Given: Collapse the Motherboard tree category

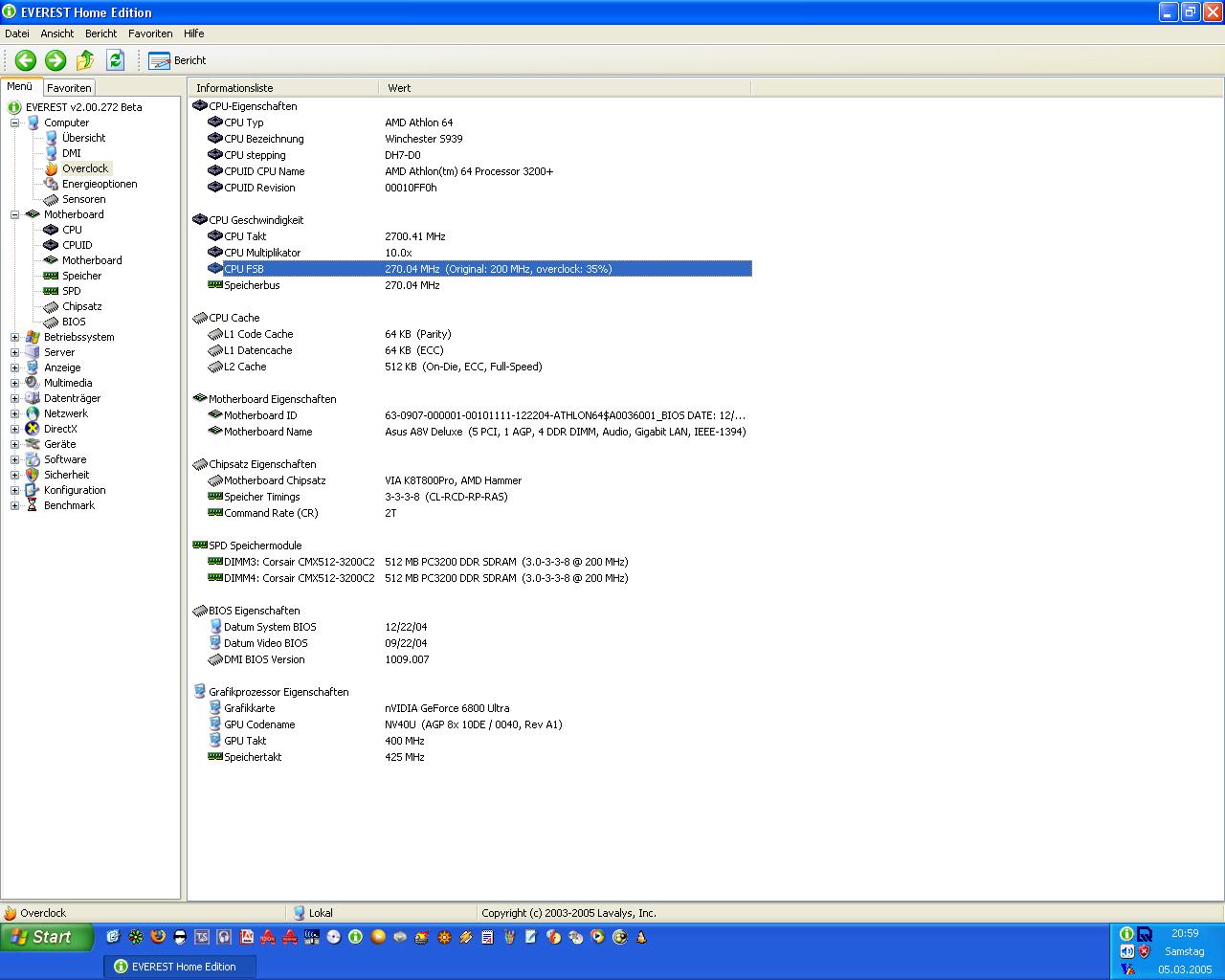Looking at the screenshot, I should 14,214.
